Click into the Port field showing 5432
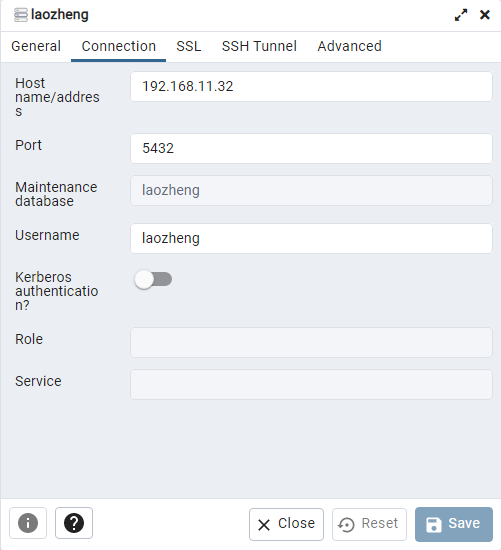Image resolution: width=501 pixels, height=550 pixels. 312,148
